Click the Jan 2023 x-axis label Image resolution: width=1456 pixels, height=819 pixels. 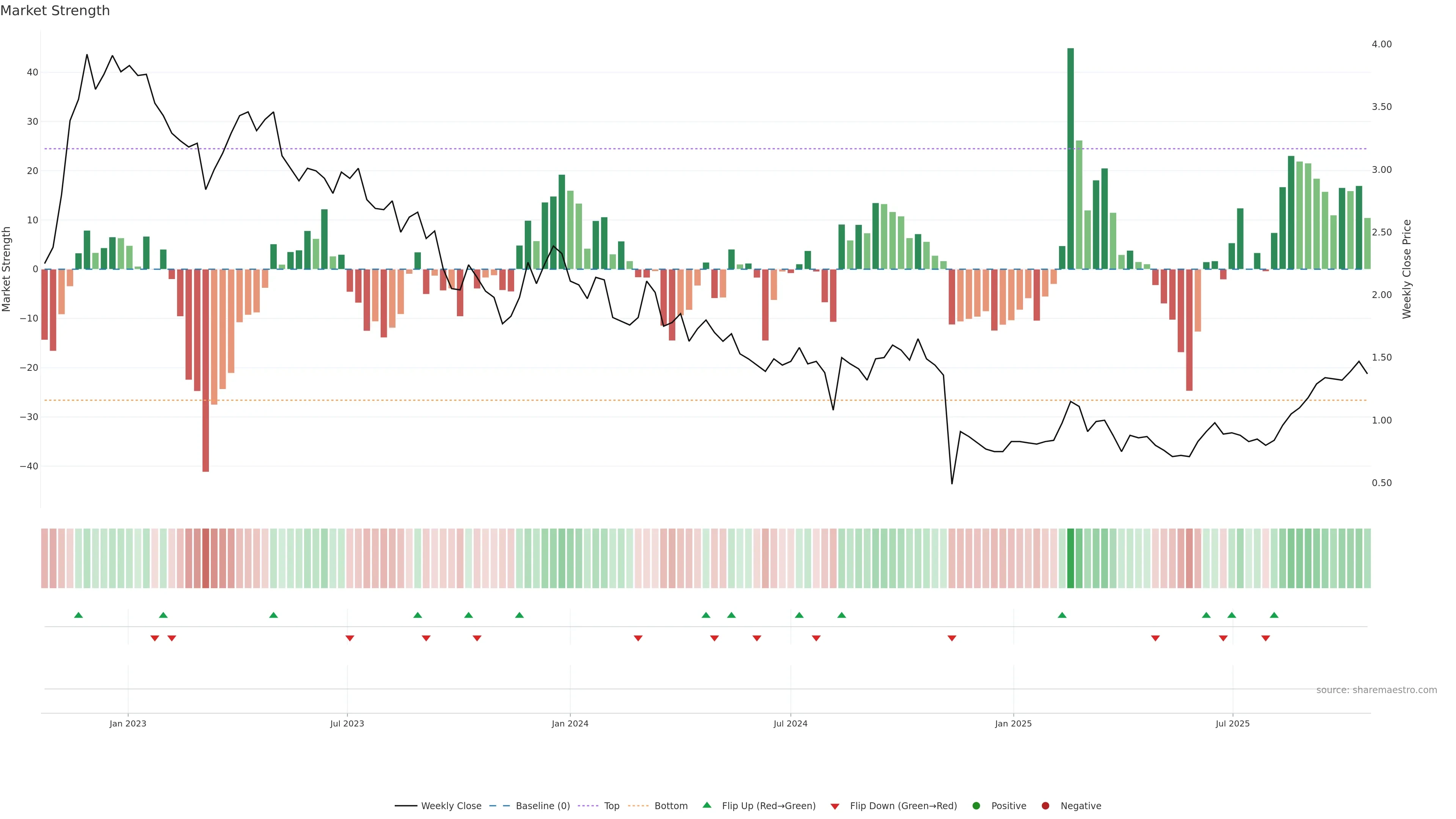pos(128,723)
